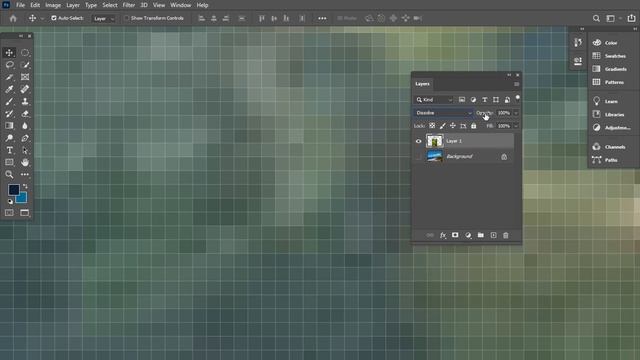Toggle the Auto-Select checkbox

[53, 18]
